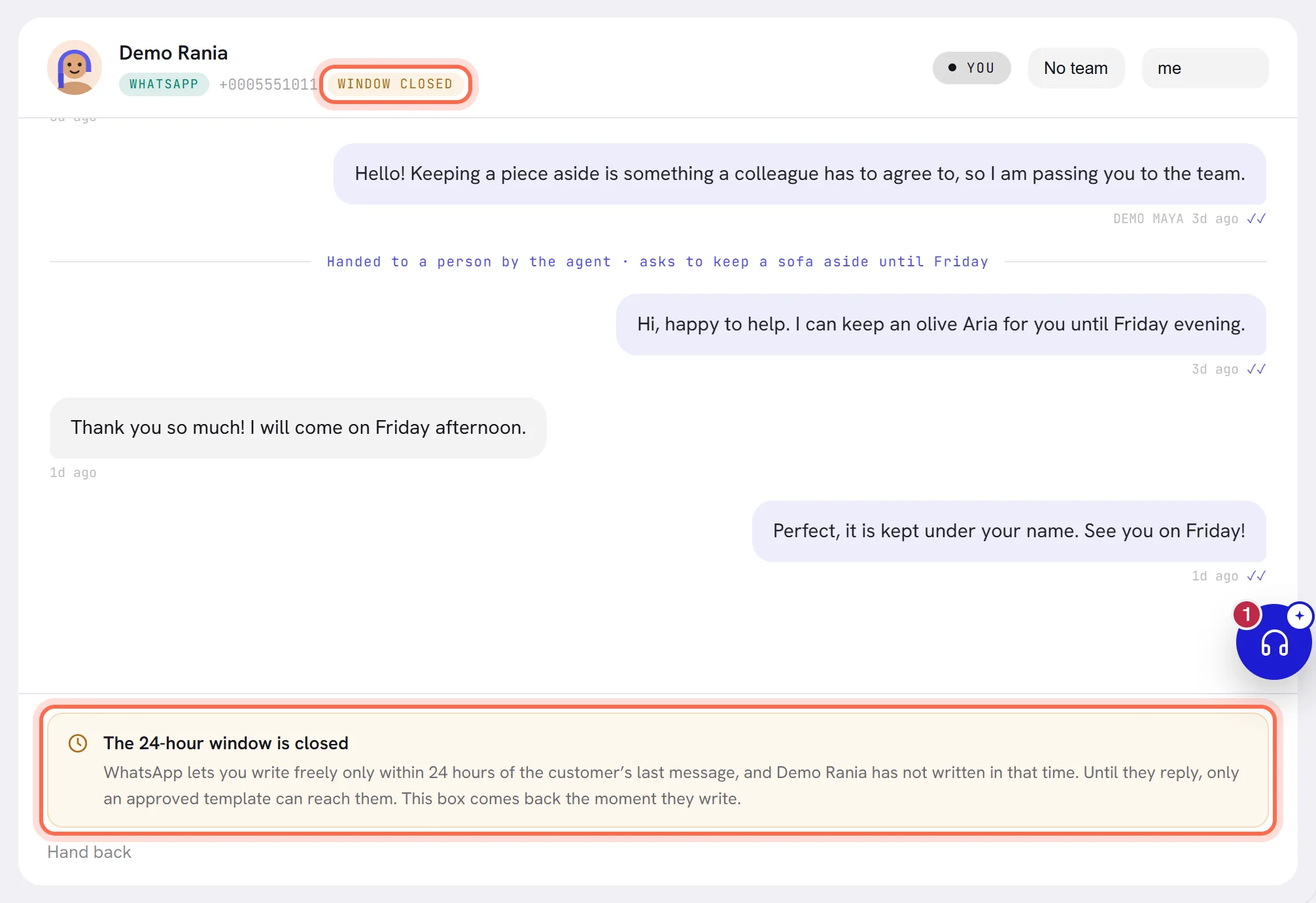
Task: Click the Hand back link
Action: click(x=89, y=852)
